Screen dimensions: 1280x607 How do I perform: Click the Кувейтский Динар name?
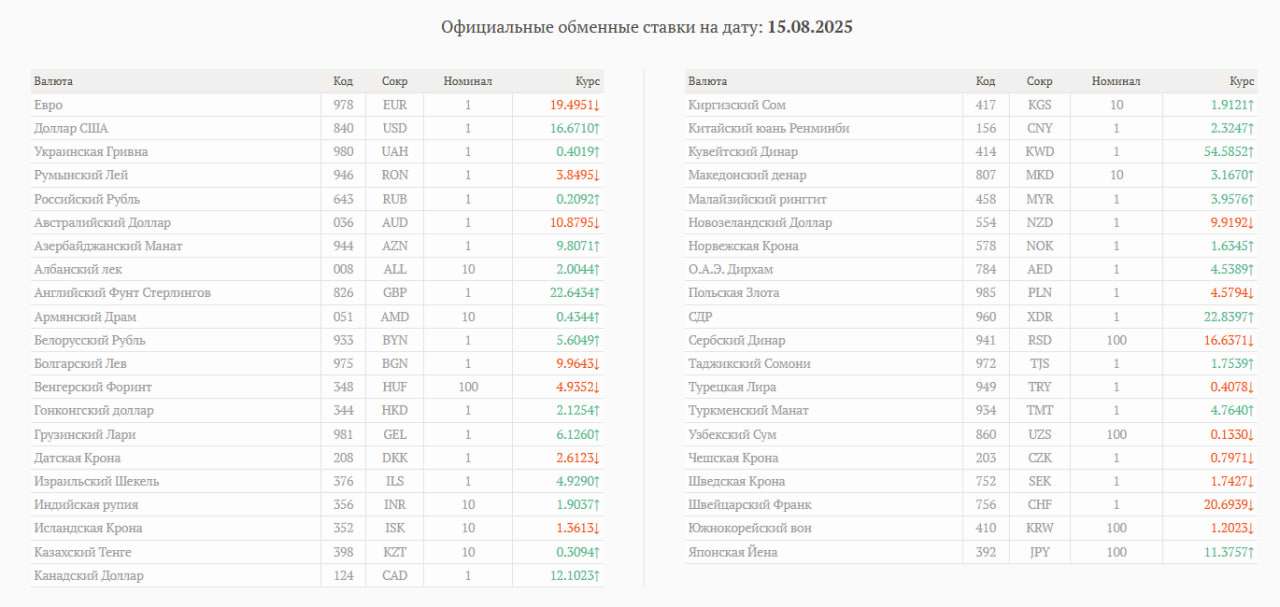(743, 152)
